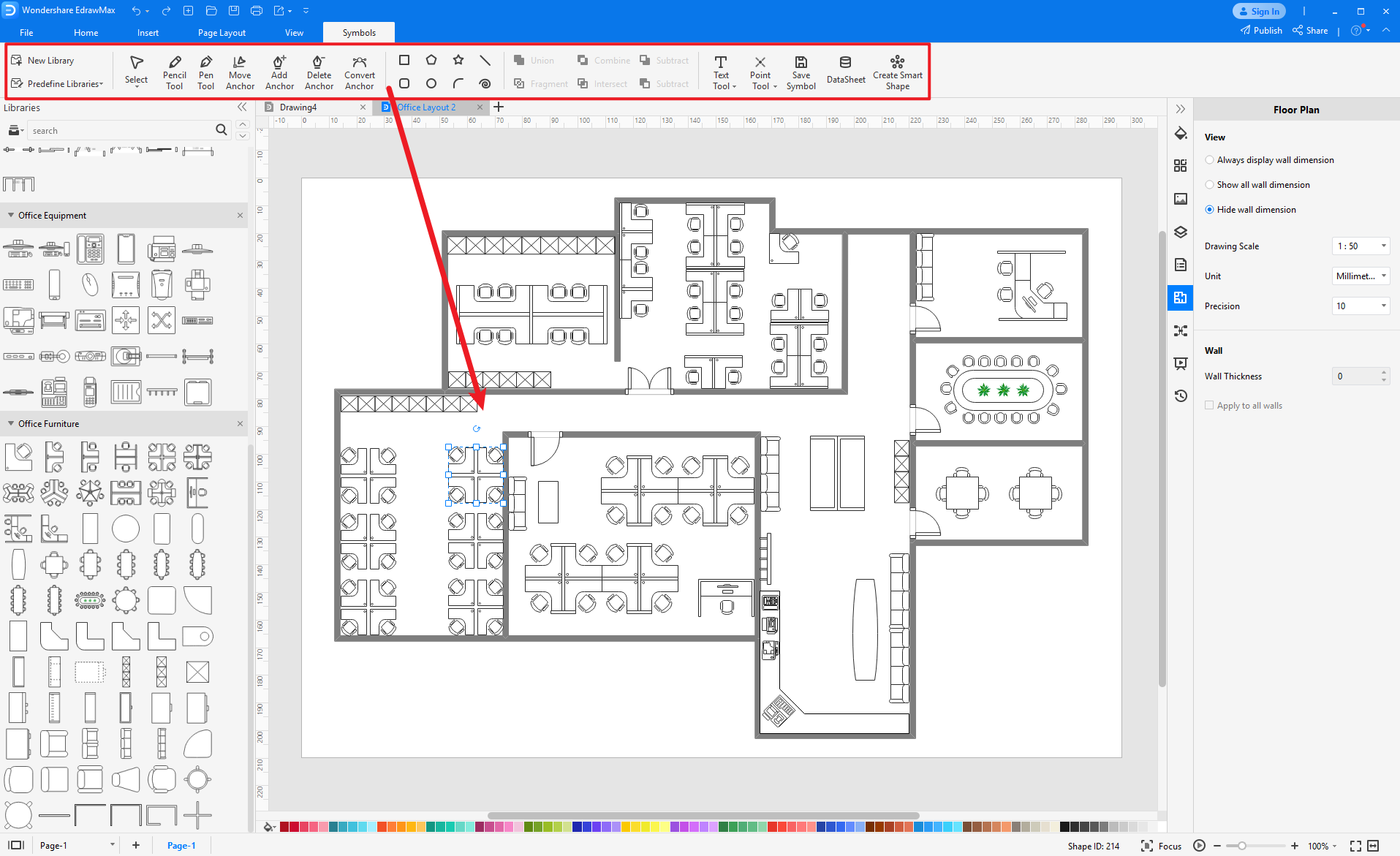Open the Text Tool

click(x=721, y=70)
